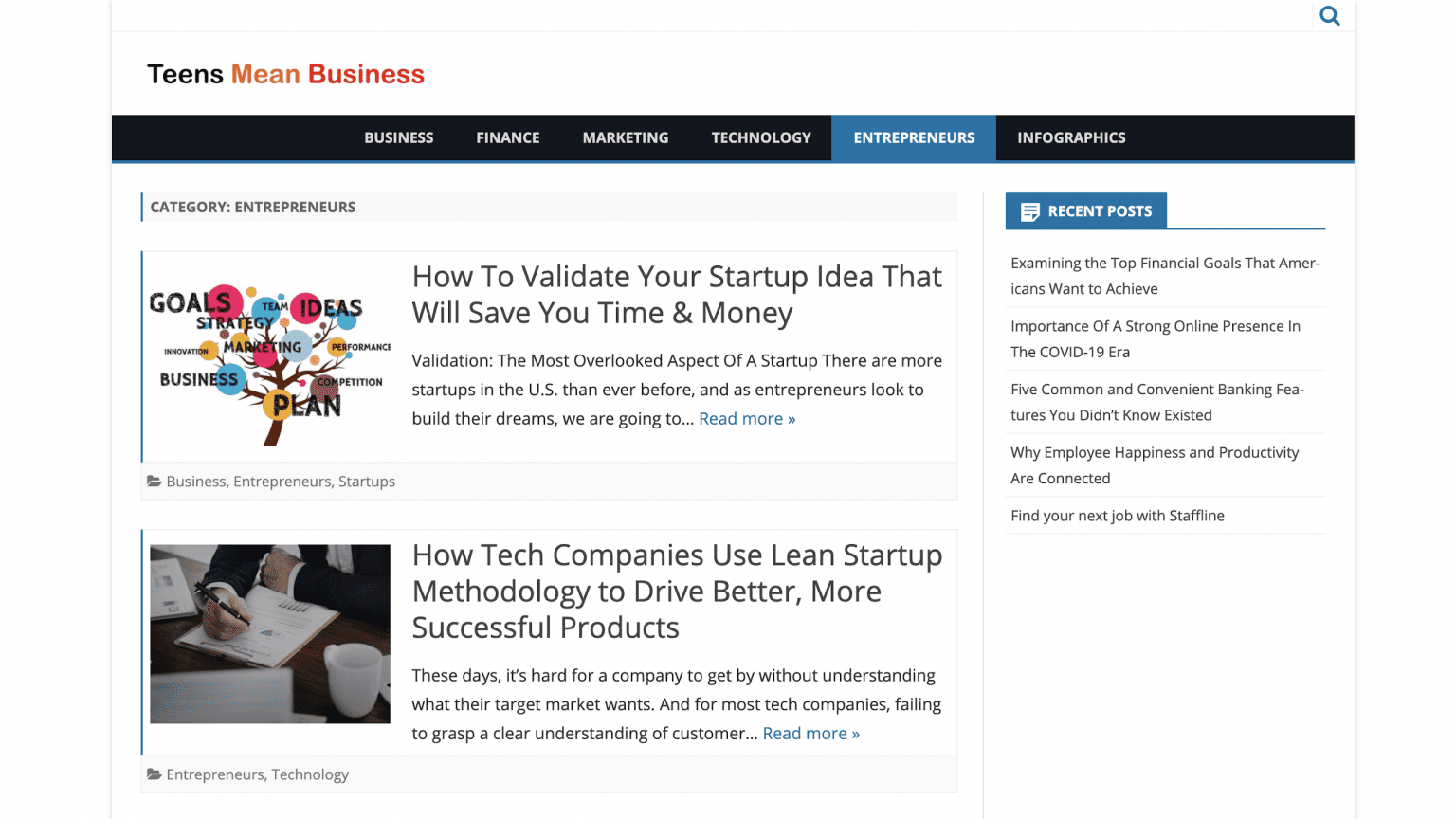Switch to the MARKETING category
1456x819 pixels.
click(x=625, y=137)
